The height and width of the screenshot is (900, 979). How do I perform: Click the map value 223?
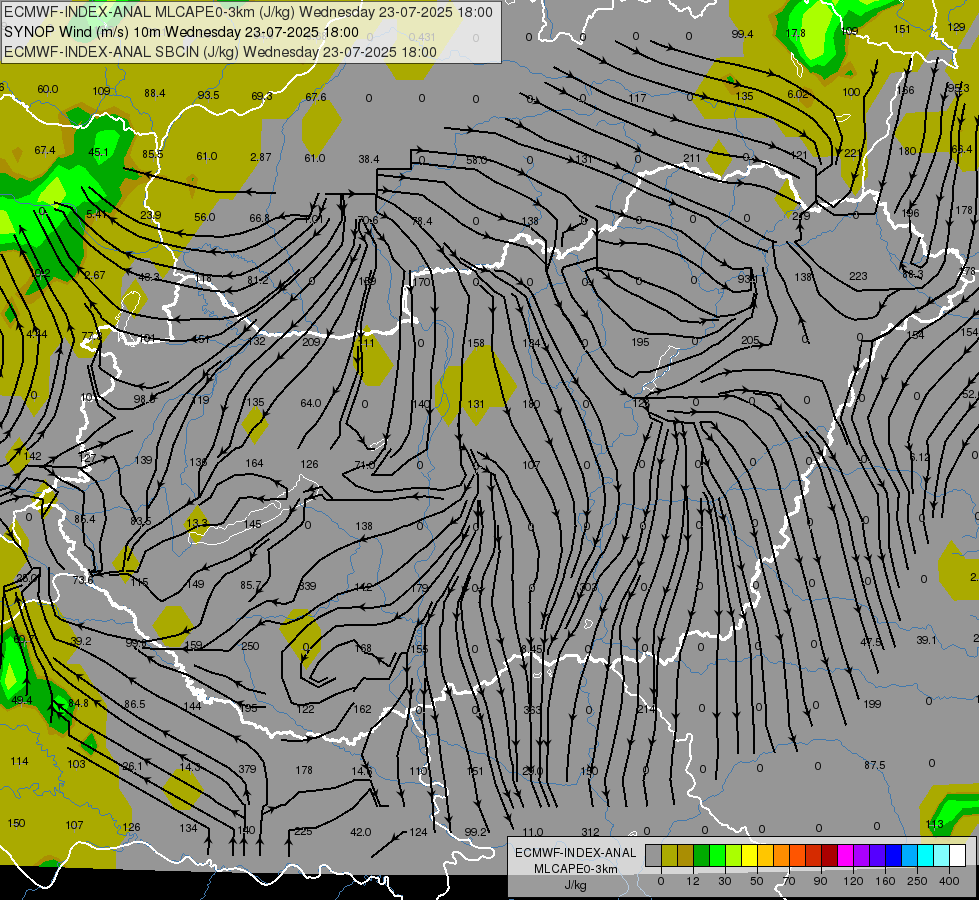click(x=858, y=275)
